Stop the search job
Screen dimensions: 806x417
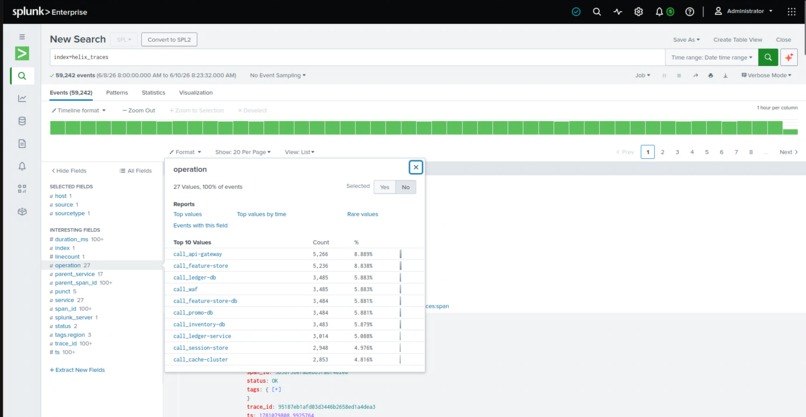tap(679, 76)
